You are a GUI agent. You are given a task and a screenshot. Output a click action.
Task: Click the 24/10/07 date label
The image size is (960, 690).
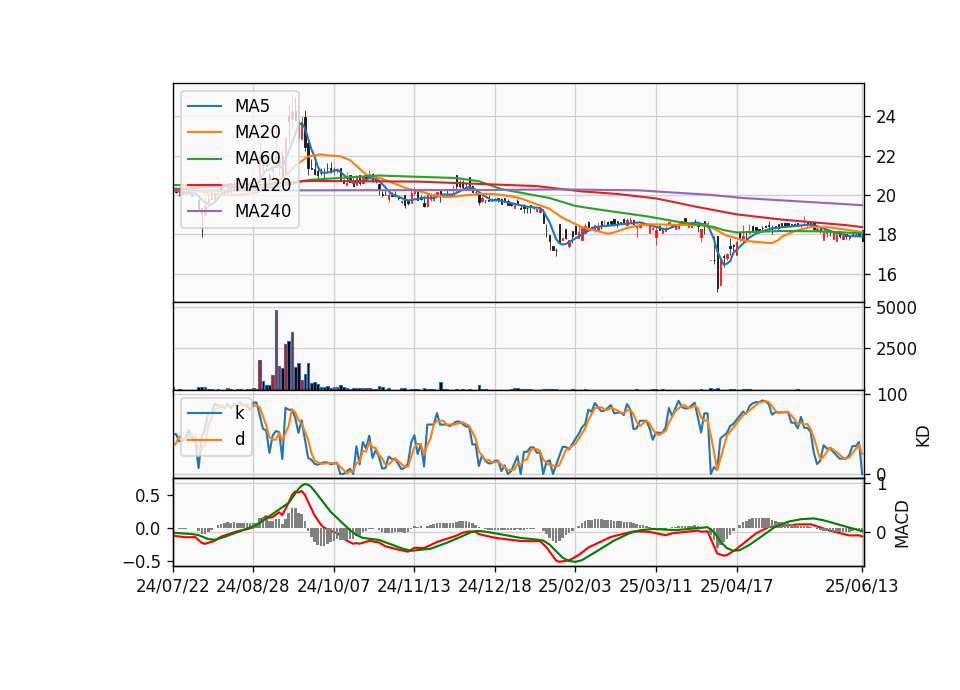(x=334, y=586)
